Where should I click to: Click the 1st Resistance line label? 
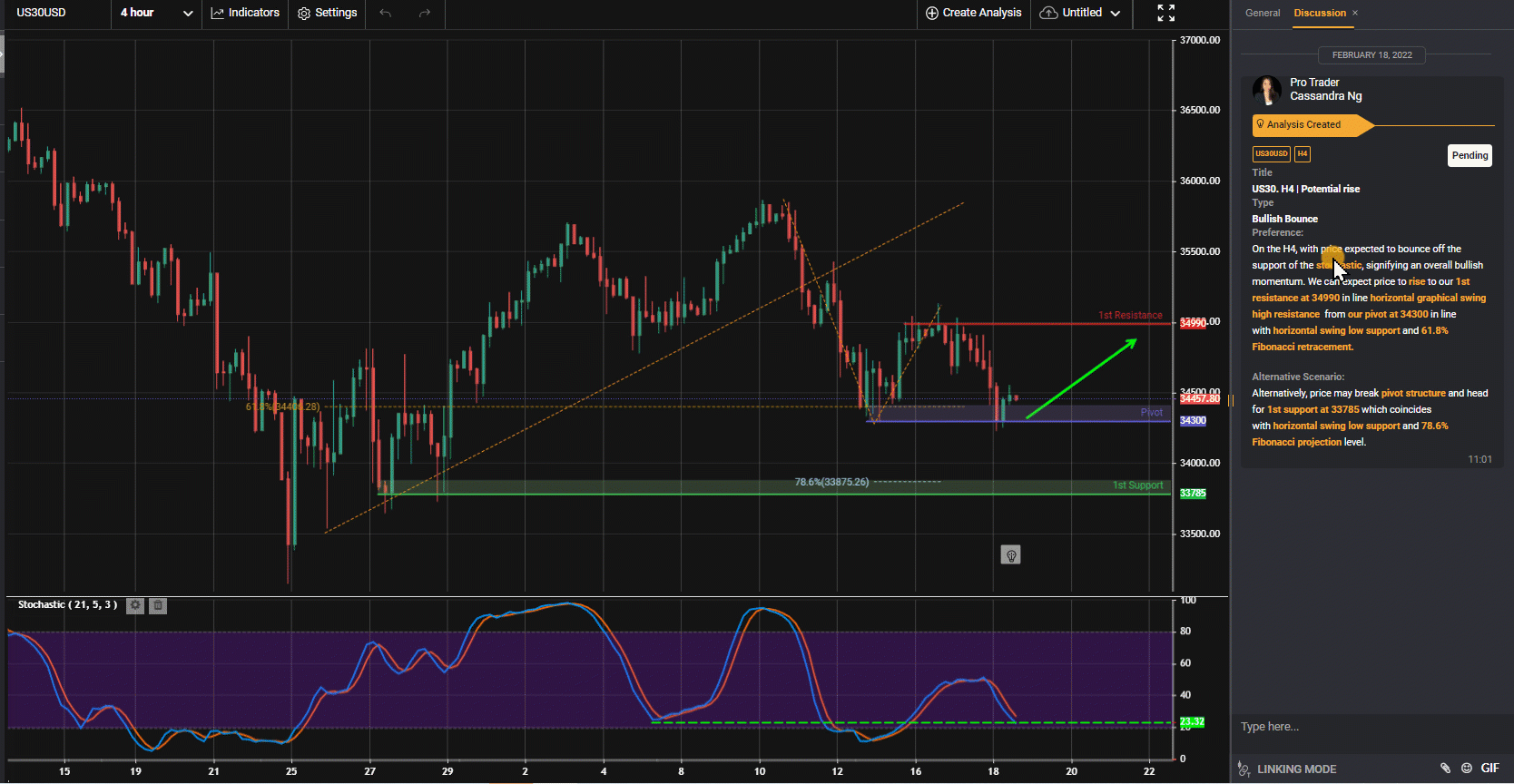1130,316
